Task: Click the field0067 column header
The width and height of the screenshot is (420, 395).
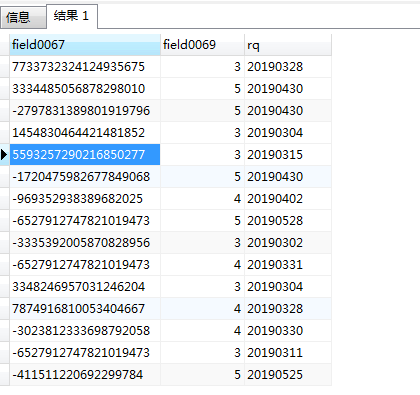Action: [85, 45]
